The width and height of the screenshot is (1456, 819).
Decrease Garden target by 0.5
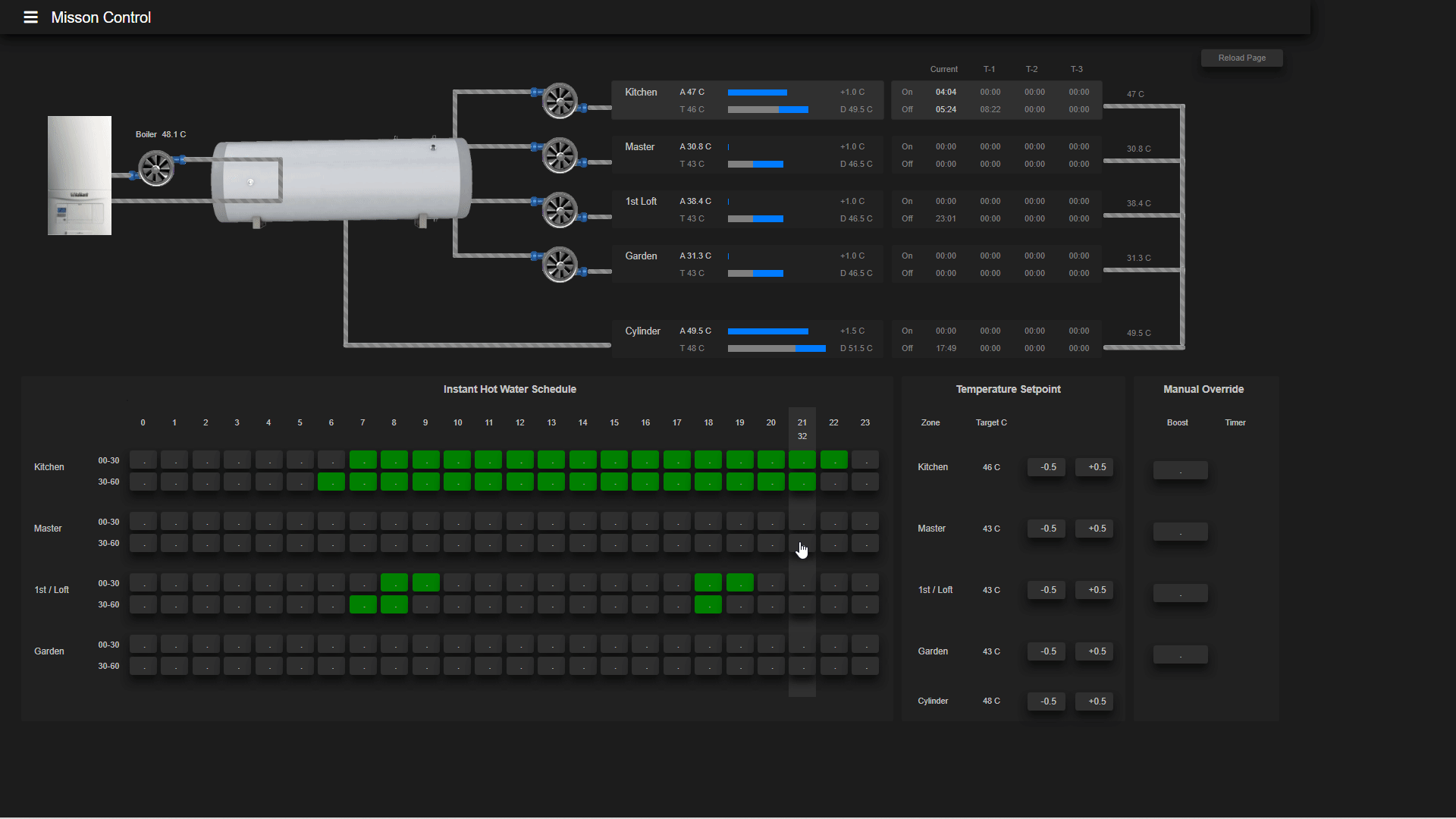tap(1046, 651)
